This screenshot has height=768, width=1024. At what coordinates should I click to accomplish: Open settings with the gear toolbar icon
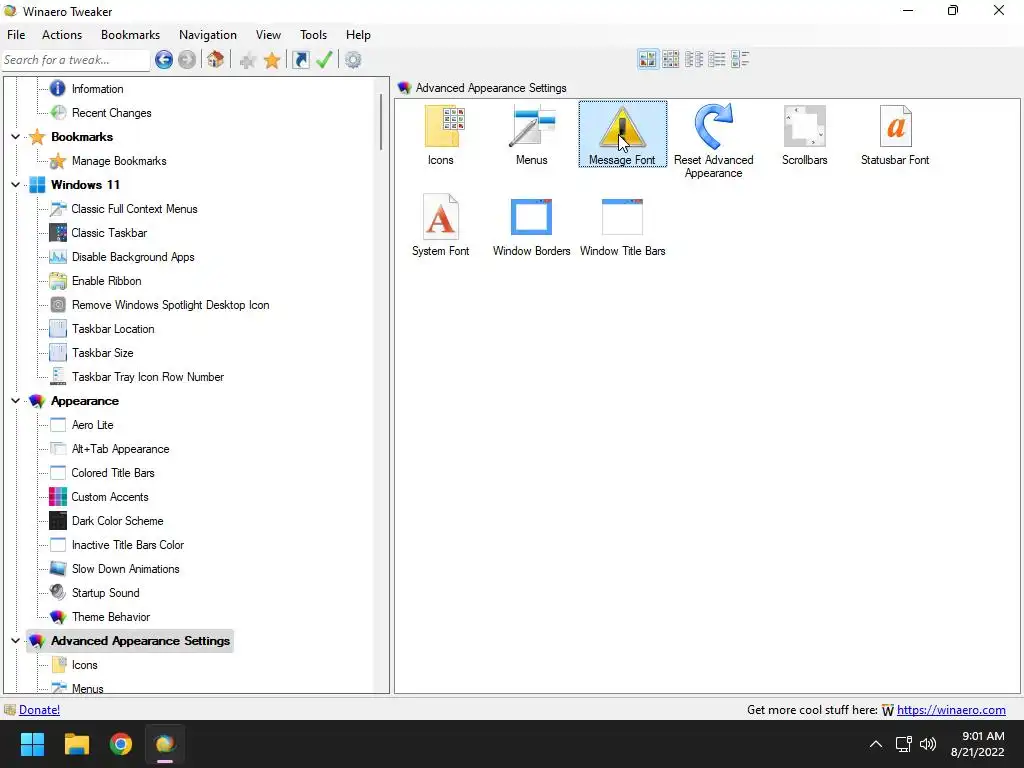pyautogui.click(x=353, y=60)
